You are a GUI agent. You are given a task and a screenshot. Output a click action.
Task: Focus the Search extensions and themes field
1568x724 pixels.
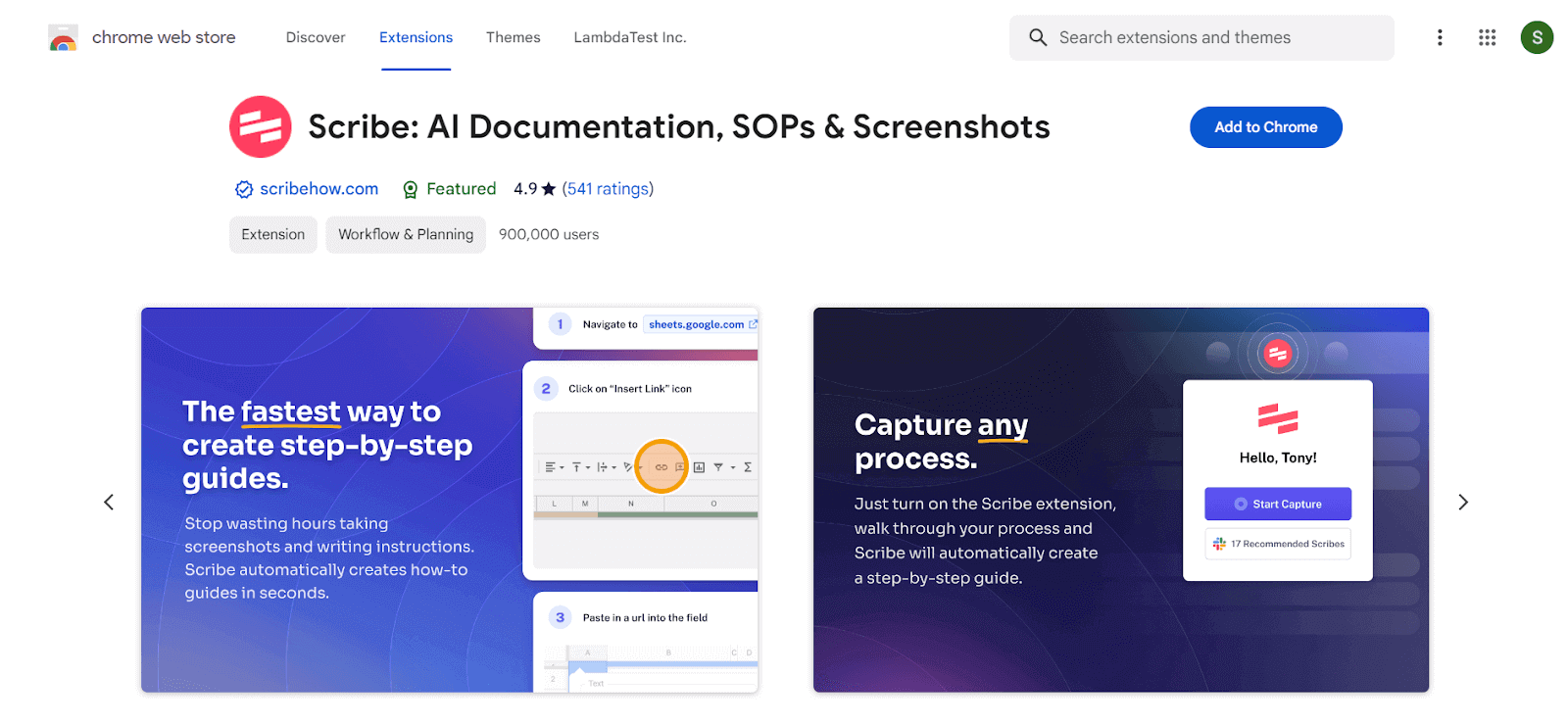point(1201,37)
